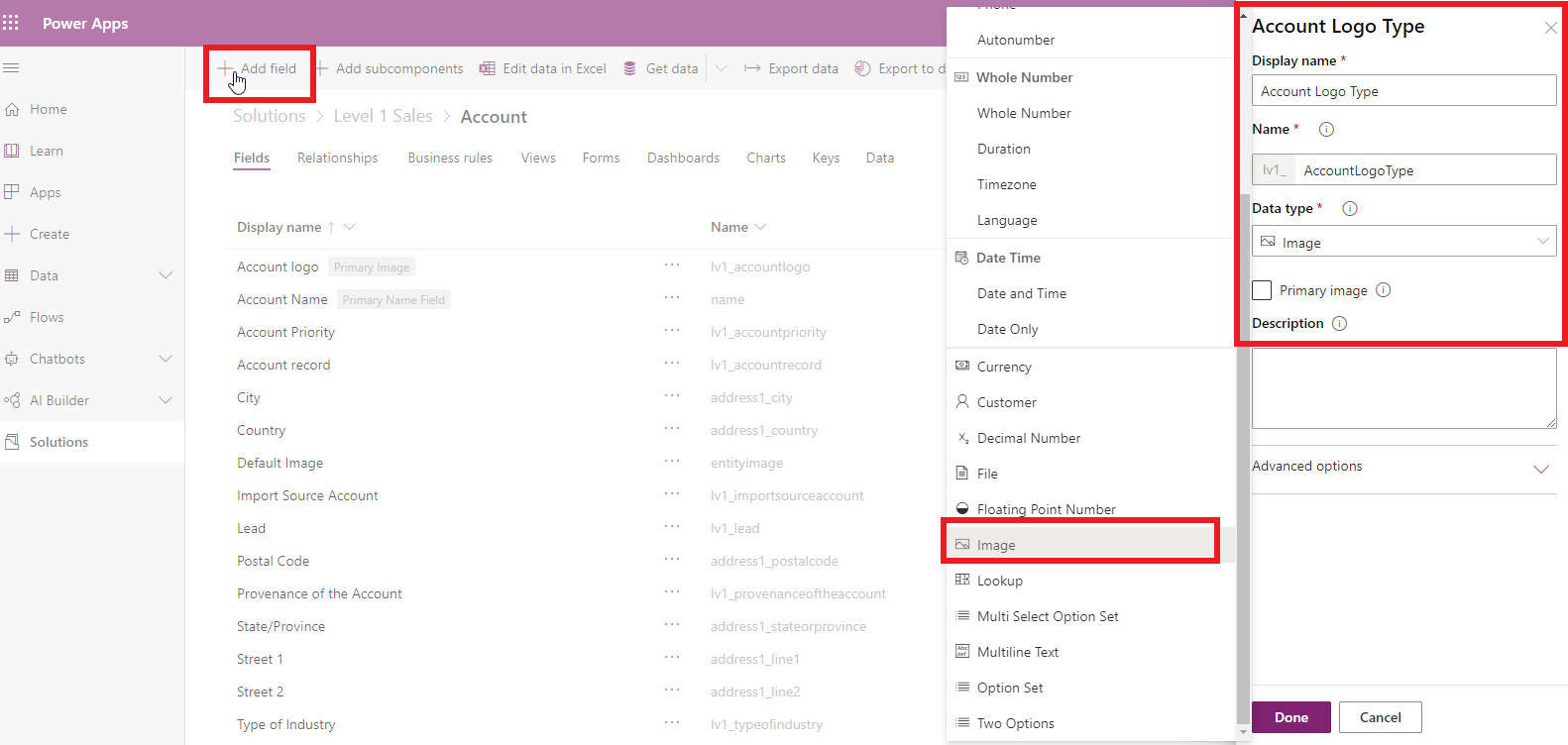
Task: Open more options for Country row
Action: pyautogui.click(x=672, y=429)
